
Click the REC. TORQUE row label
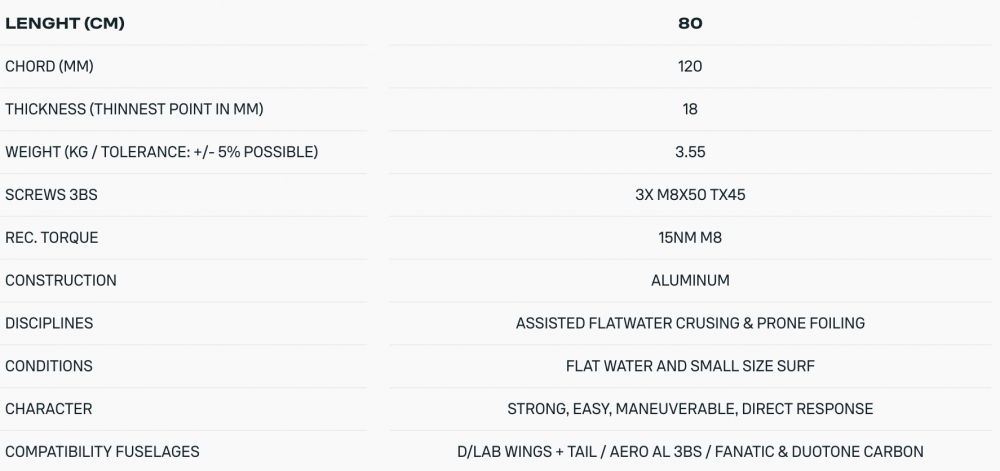coord(52,238)
